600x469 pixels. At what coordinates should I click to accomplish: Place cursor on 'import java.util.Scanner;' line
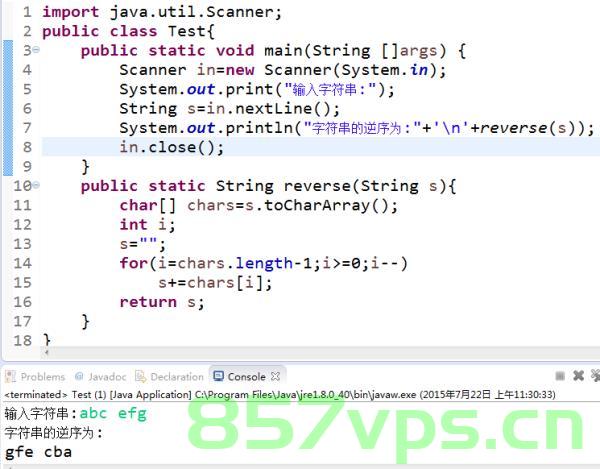click(x=162, y=12)
